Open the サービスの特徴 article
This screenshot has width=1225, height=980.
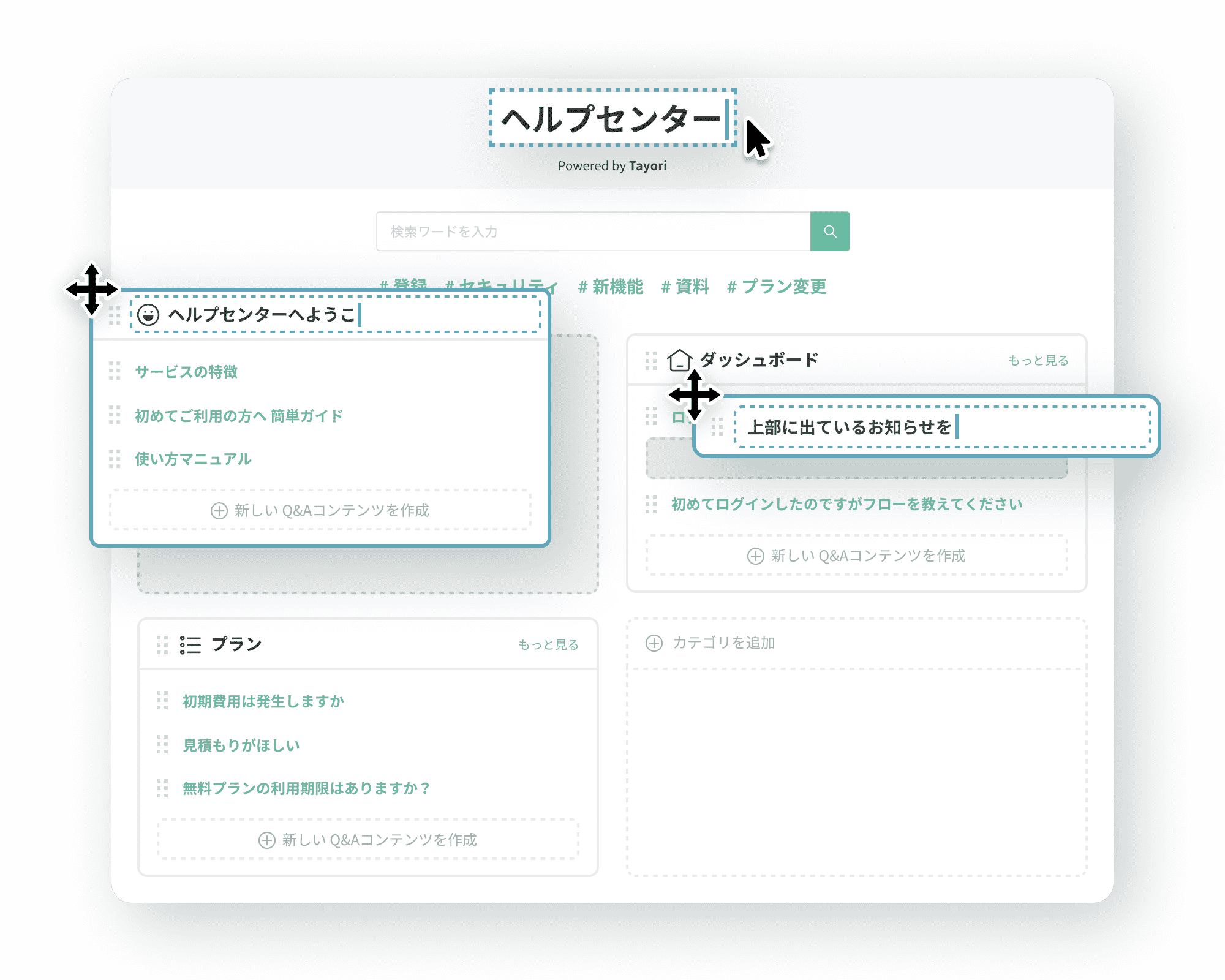tap(187, 372)
